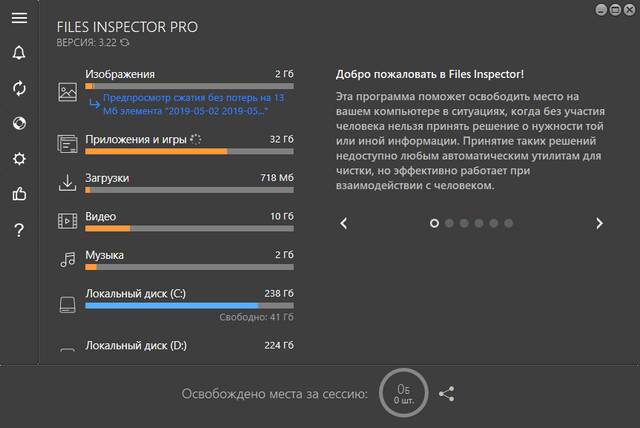Select the last carousel page dot
The image size is (640, 428).
point(509,223)
